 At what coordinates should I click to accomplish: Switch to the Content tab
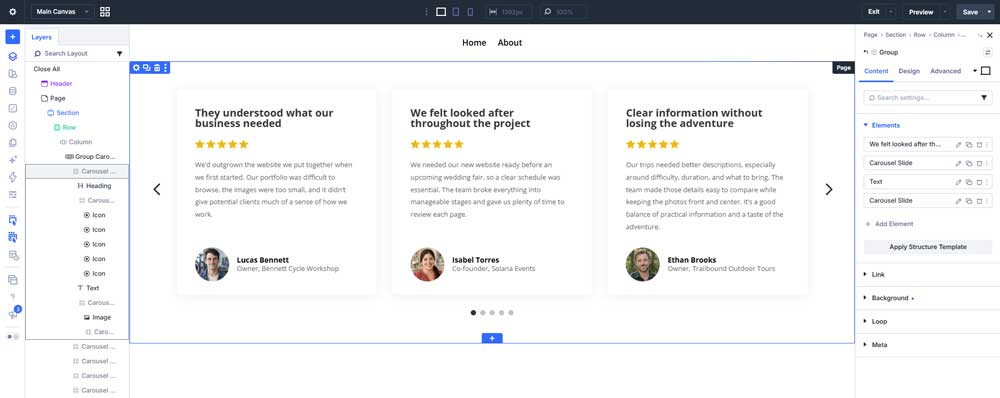click(876, 71)
